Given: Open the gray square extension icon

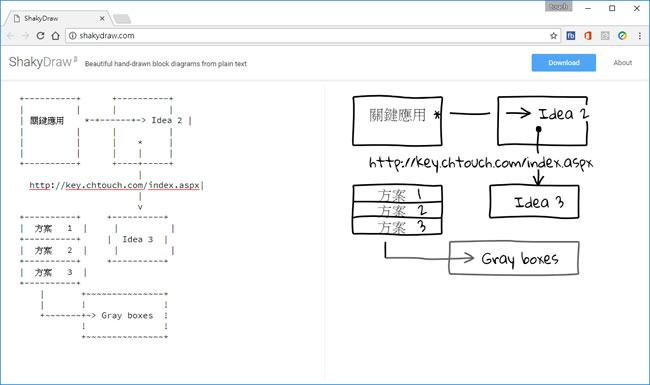Looking at the screenshot, I should click(x=605, y=36).
